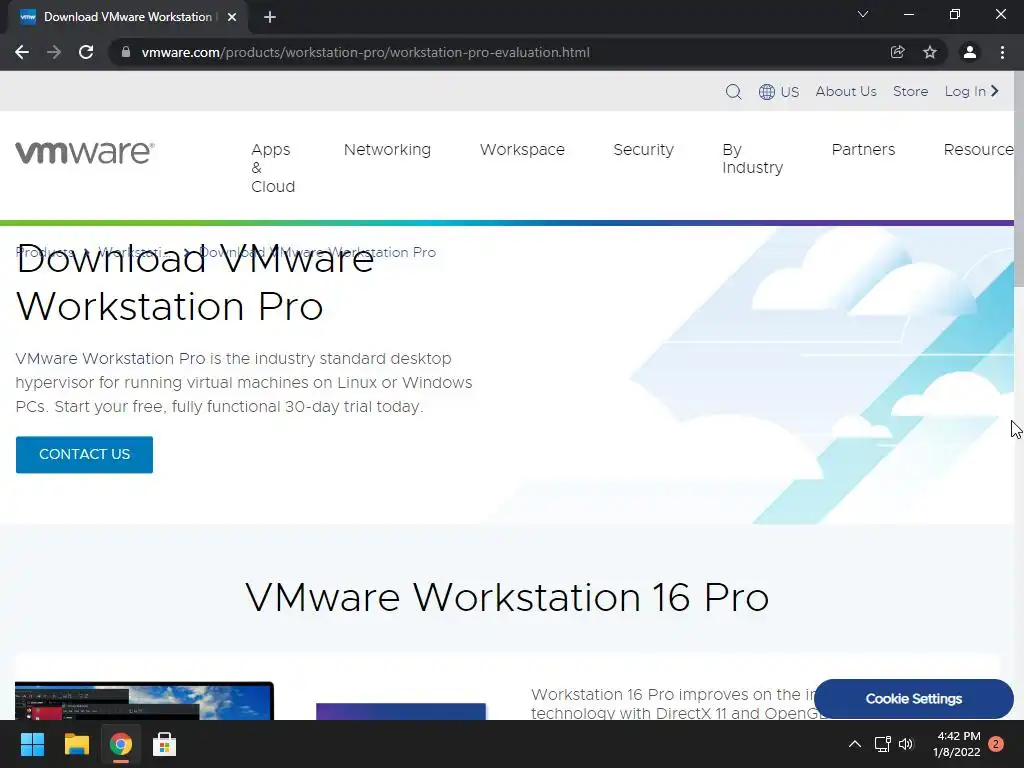Close the Download VMware Workstation tab
Viewport: 1024px width, 768px height.
pyautogui.click(x=232, y=17)
